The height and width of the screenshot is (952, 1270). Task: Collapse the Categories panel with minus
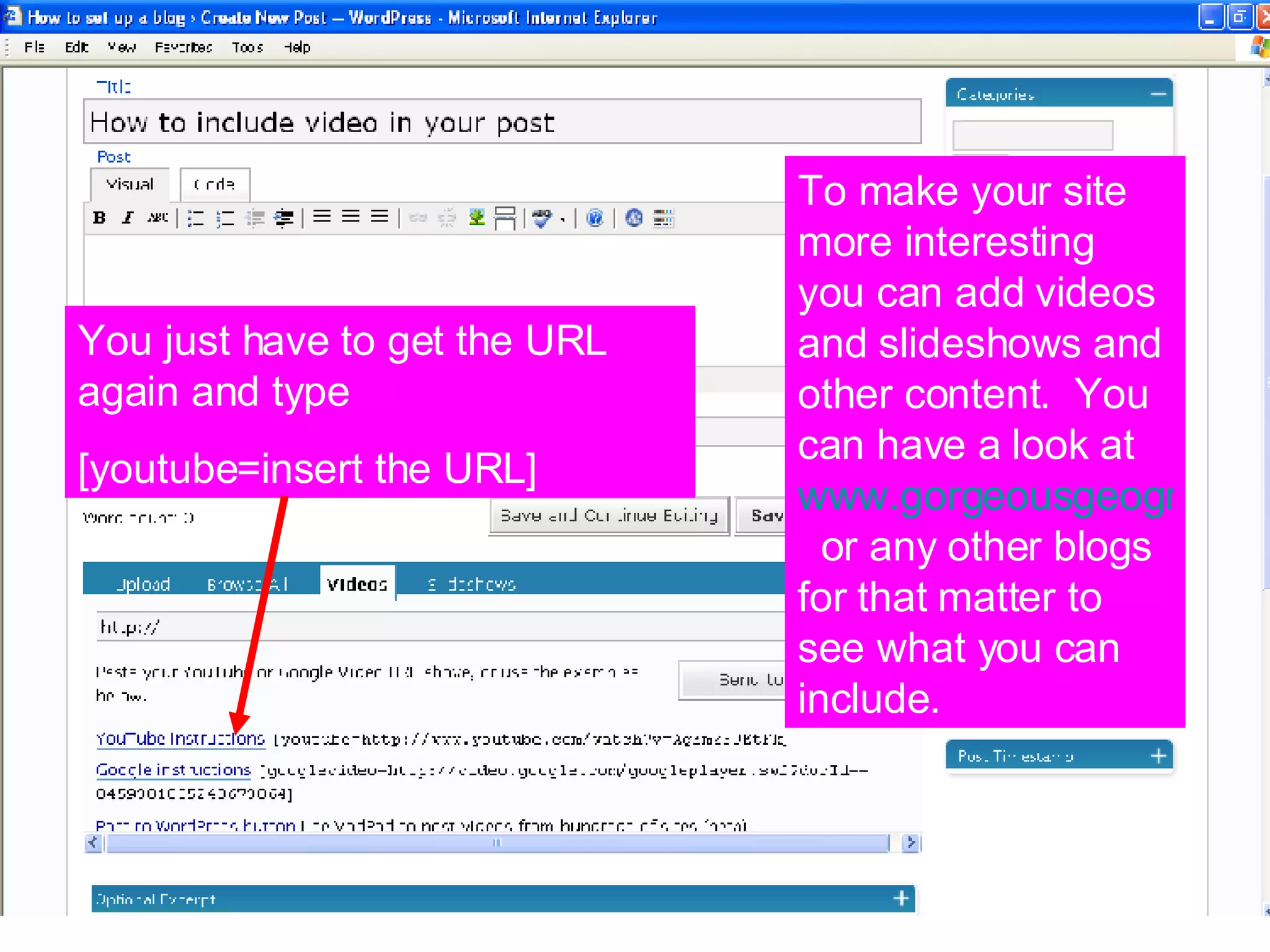(x=1158, y=94)
